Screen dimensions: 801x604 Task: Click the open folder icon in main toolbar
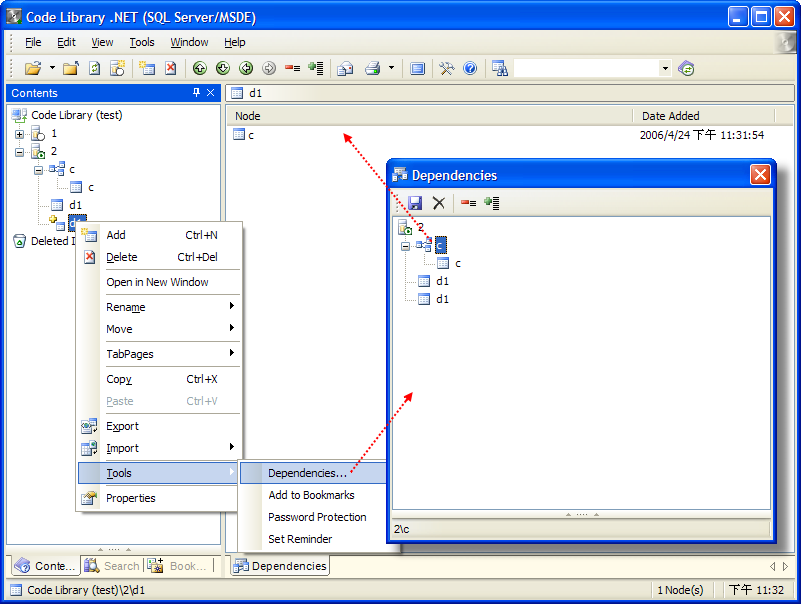33,68
